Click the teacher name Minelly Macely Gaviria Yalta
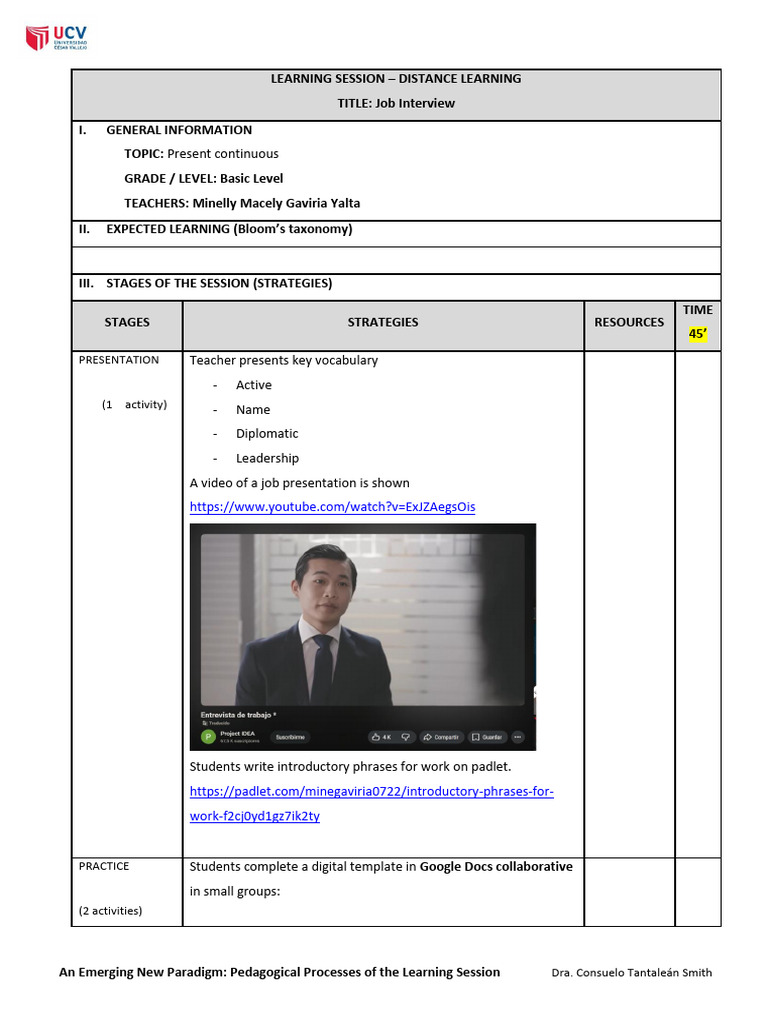Screen dimensions: 768x1024 point(276,203)
